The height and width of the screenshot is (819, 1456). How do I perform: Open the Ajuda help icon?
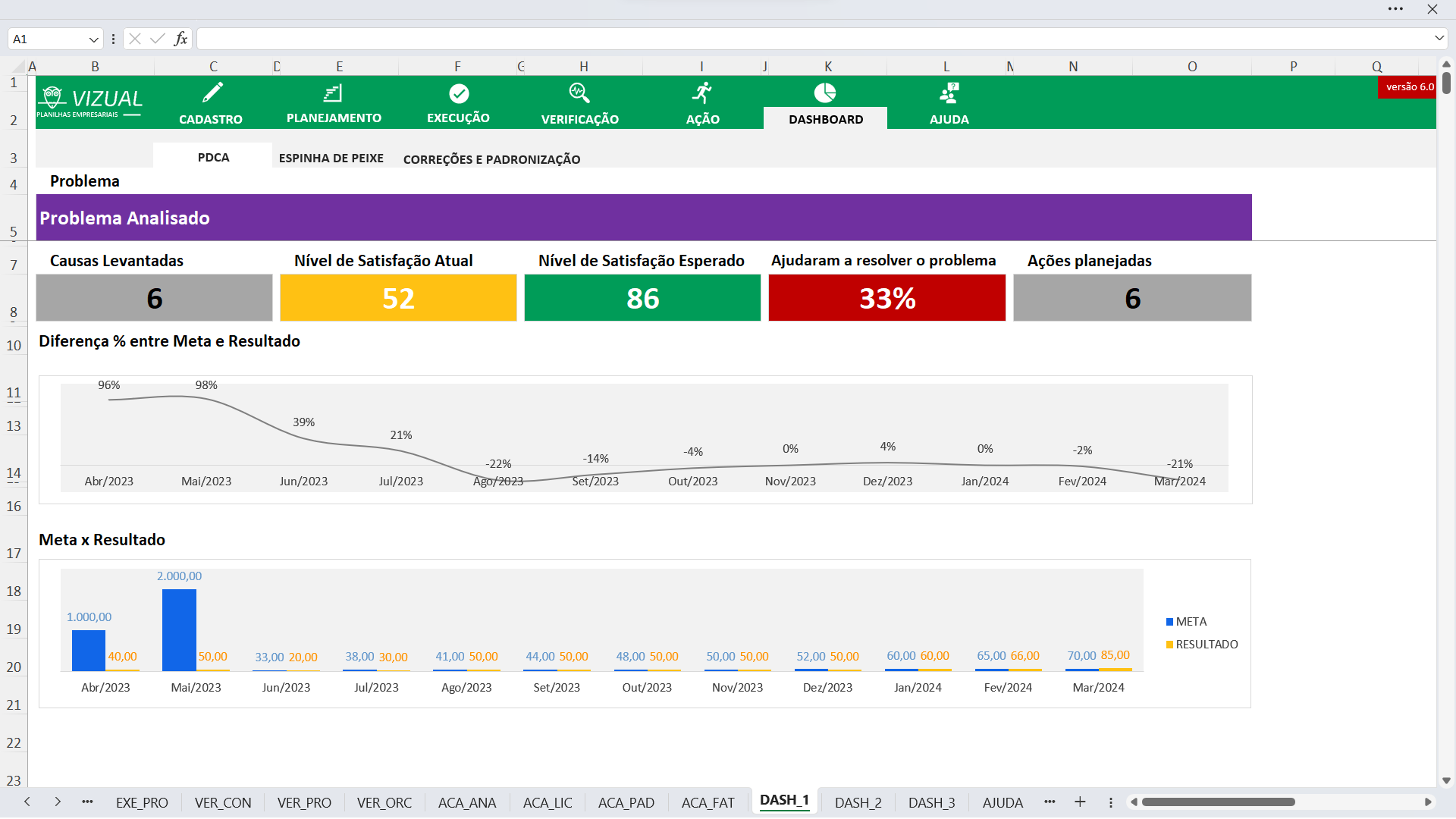[949, 93]
